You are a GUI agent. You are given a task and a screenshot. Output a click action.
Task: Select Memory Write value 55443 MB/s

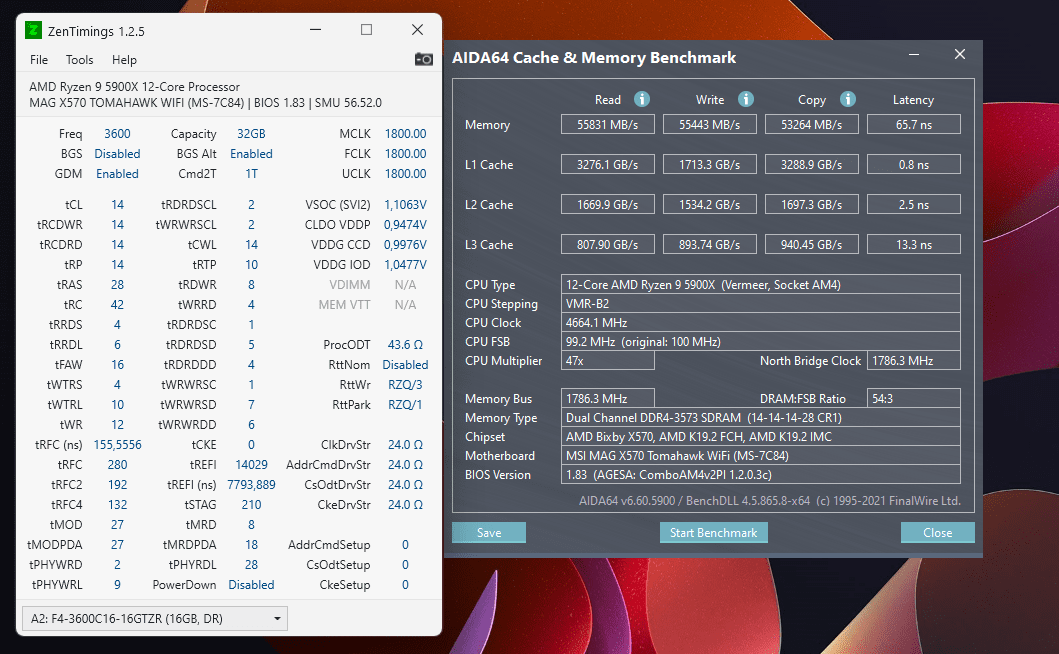(710, 124)
